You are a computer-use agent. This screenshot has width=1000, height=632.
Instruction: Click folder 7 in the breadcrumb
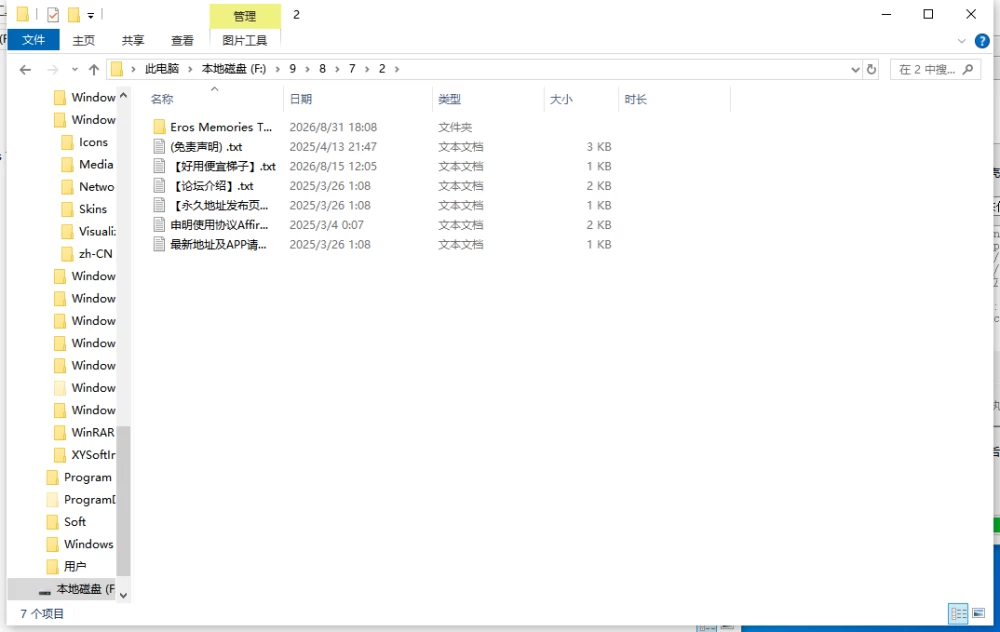click(352, 69)
